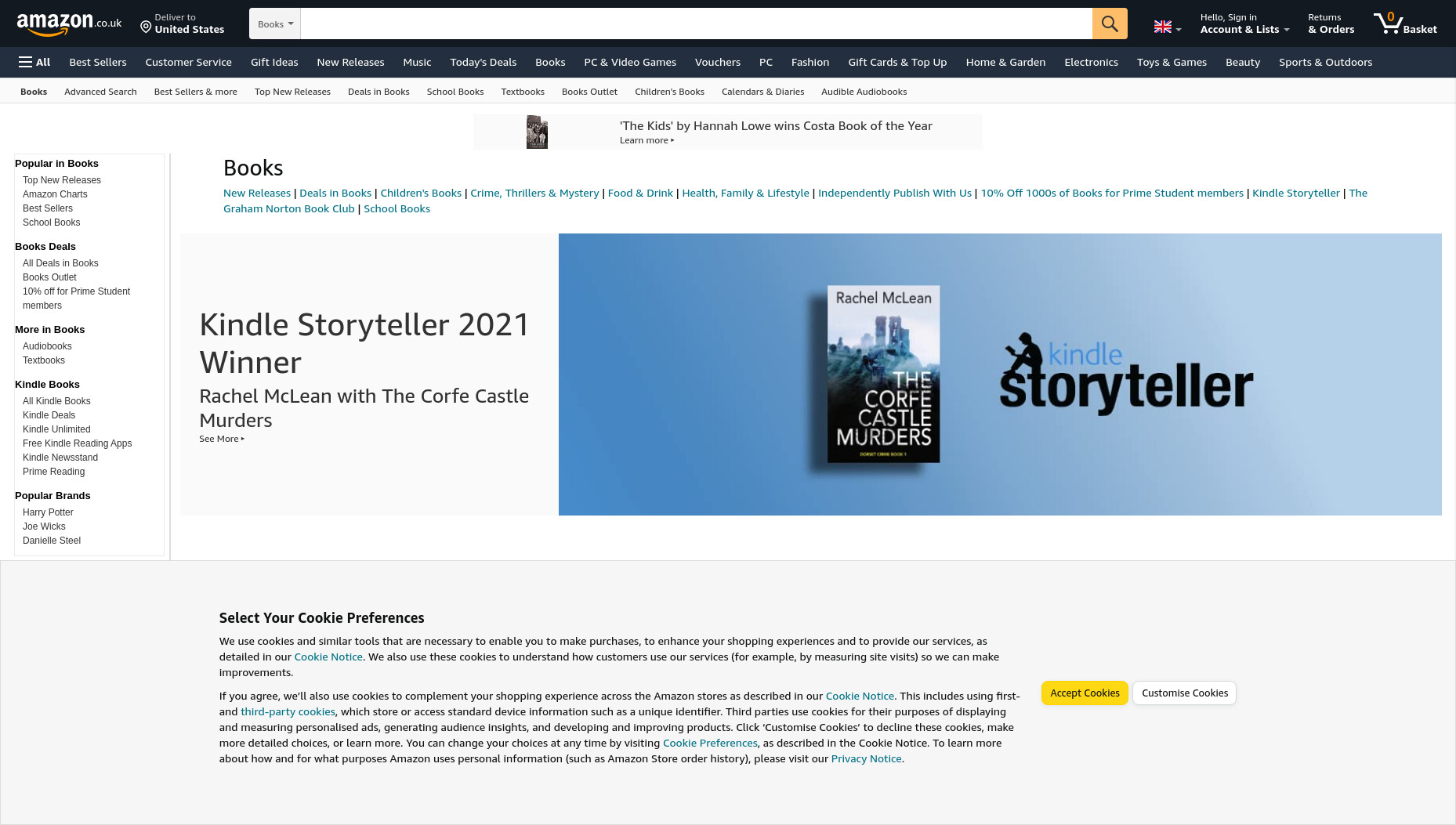Expand the Account & Lists dropdown
The image size is (1456, 825).
(1244, 24)
